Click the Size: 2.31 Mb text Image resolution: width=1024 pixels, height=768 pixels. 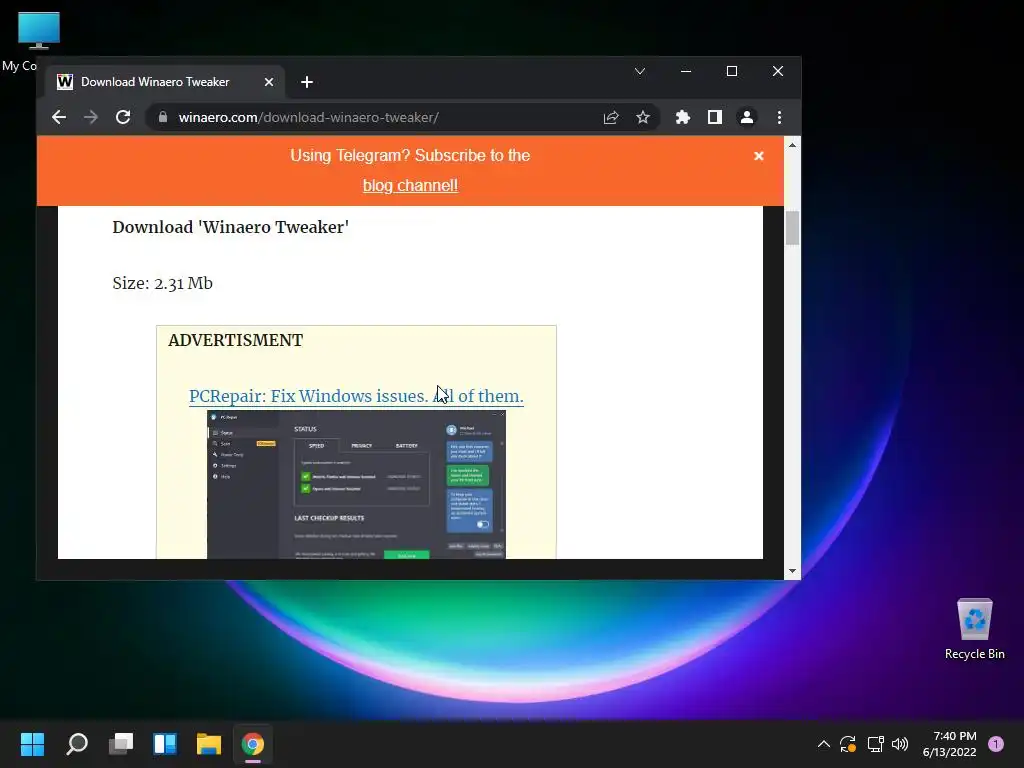click(x=163, y=283)
